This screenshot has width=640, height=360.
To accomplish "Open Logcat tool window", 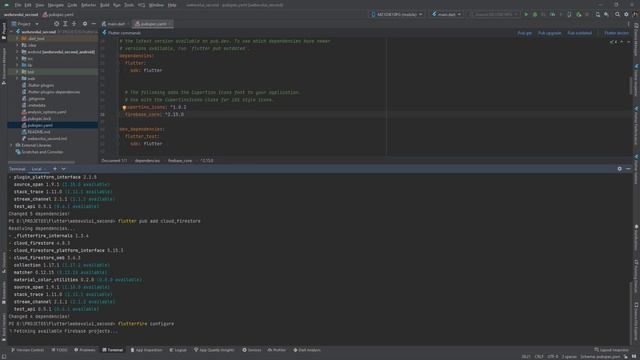I will [x=178, y=350].
